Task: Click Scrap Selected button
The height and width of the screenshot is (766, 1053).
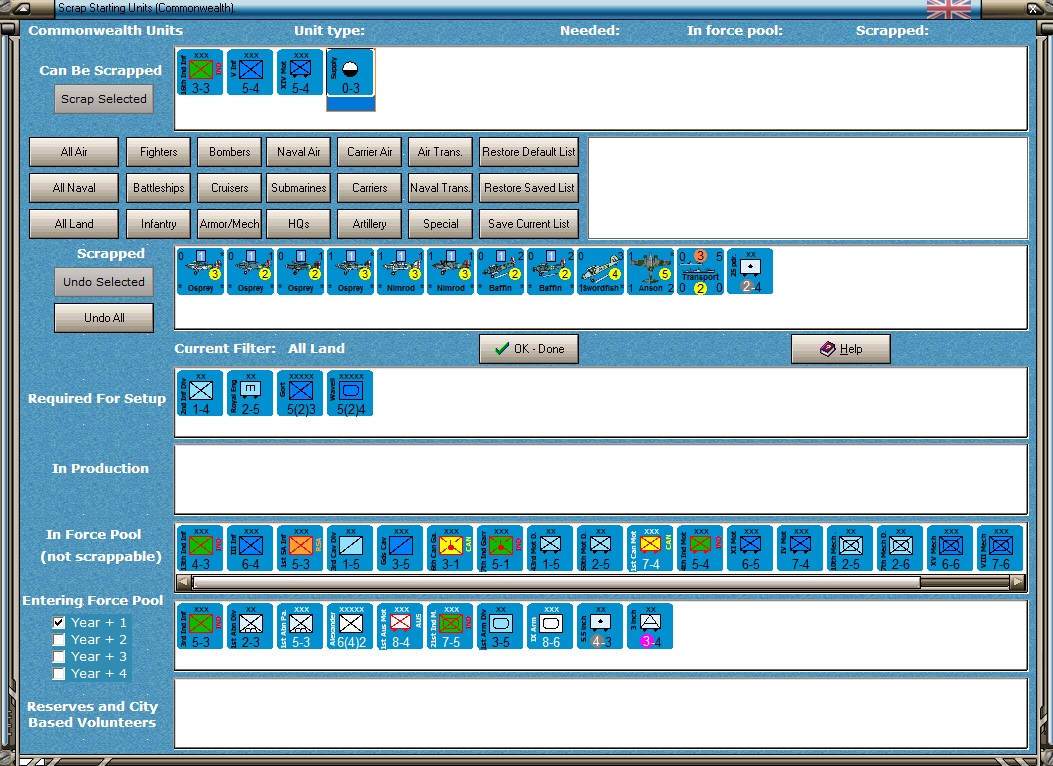Action: pyautogui.click(x=103, y=99)
